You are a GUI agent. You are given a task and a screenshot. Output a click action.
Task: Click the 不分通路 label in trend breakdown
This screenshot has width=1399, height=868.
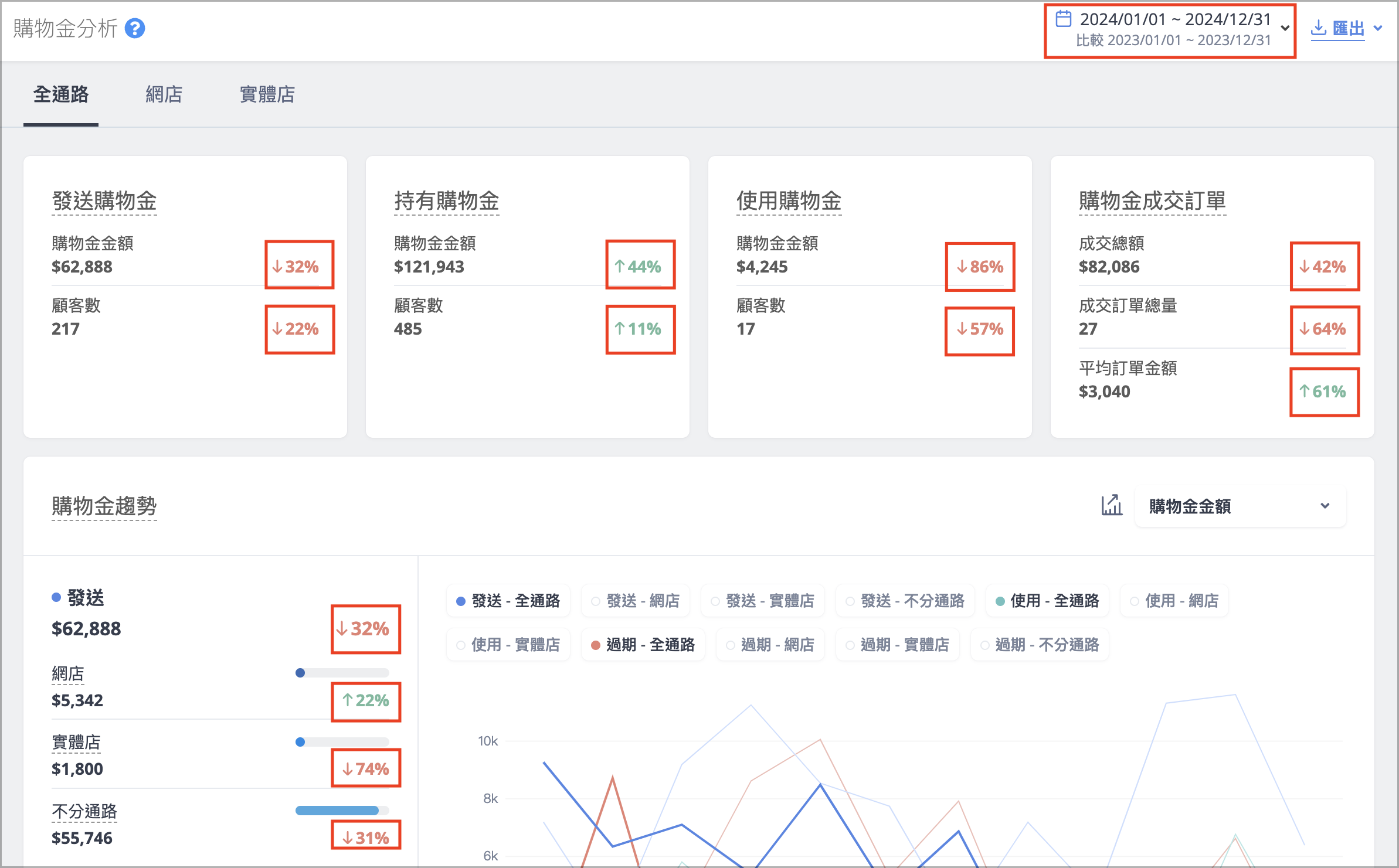(84, 811)
